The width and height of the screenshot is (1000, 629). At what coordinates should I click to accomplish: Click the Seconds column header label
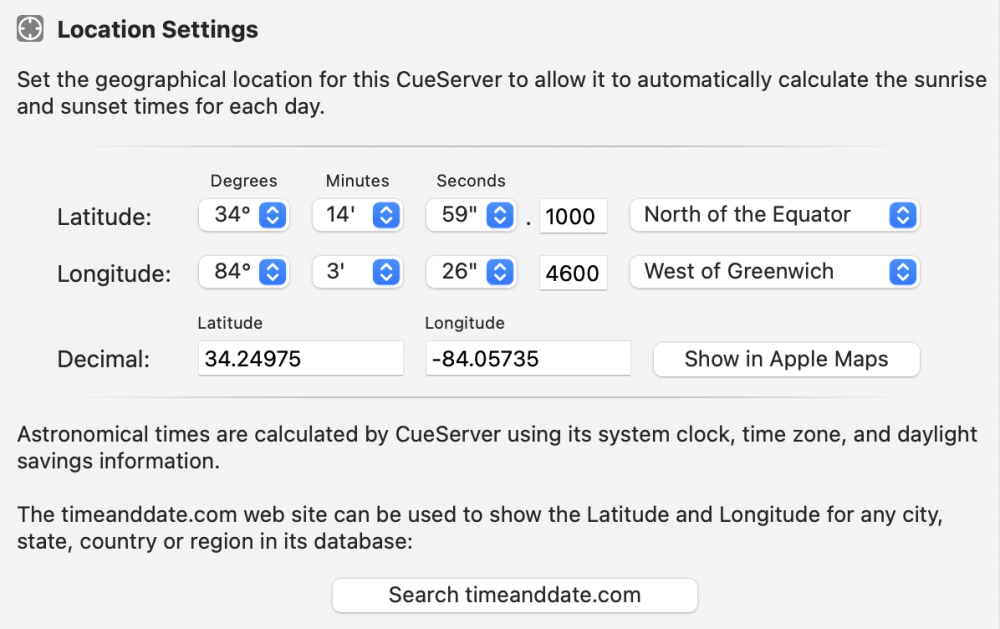coord(471,181)
